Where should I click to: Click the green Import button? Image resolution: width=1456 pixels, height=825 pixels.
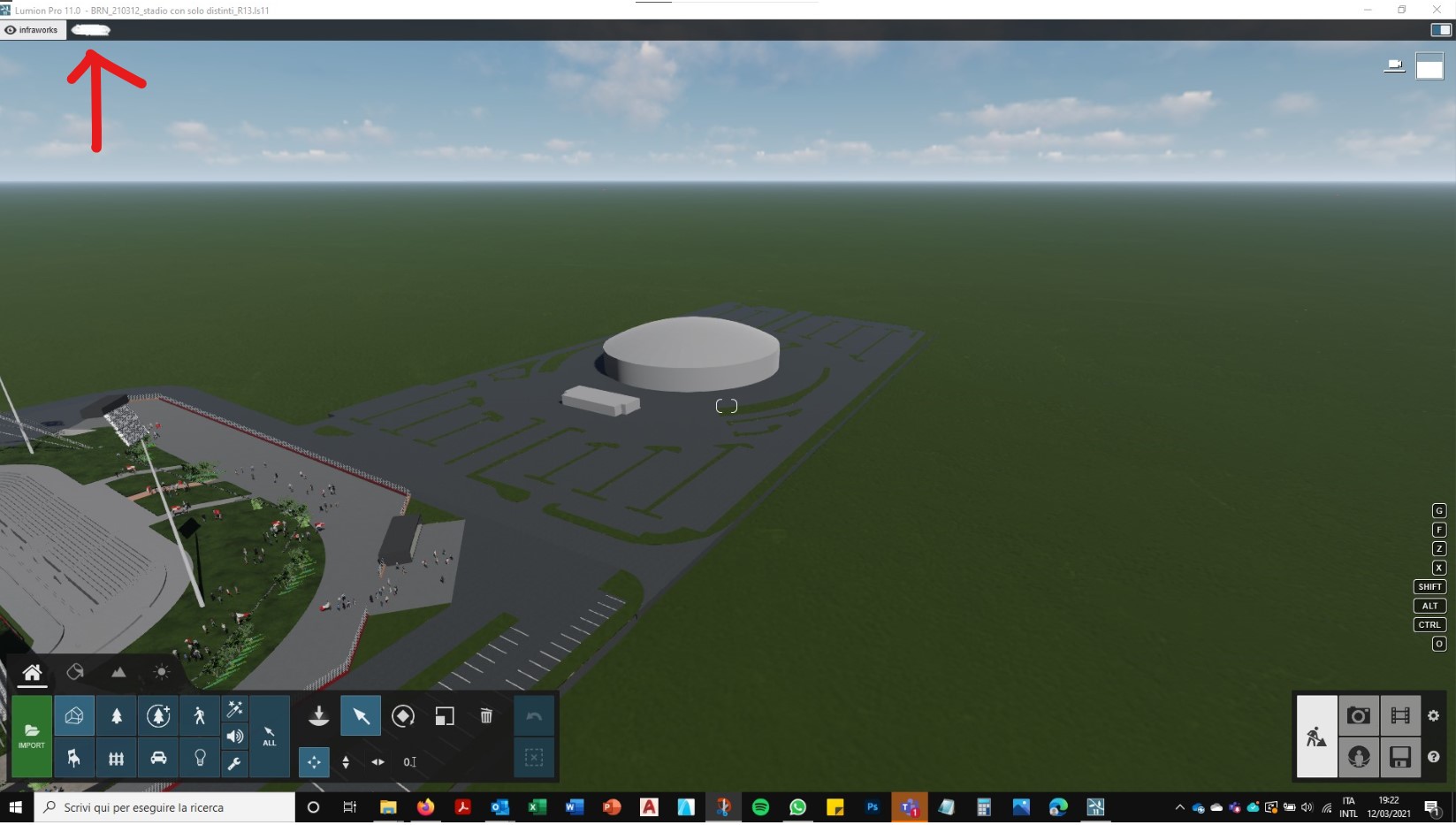tap(32, 737)
